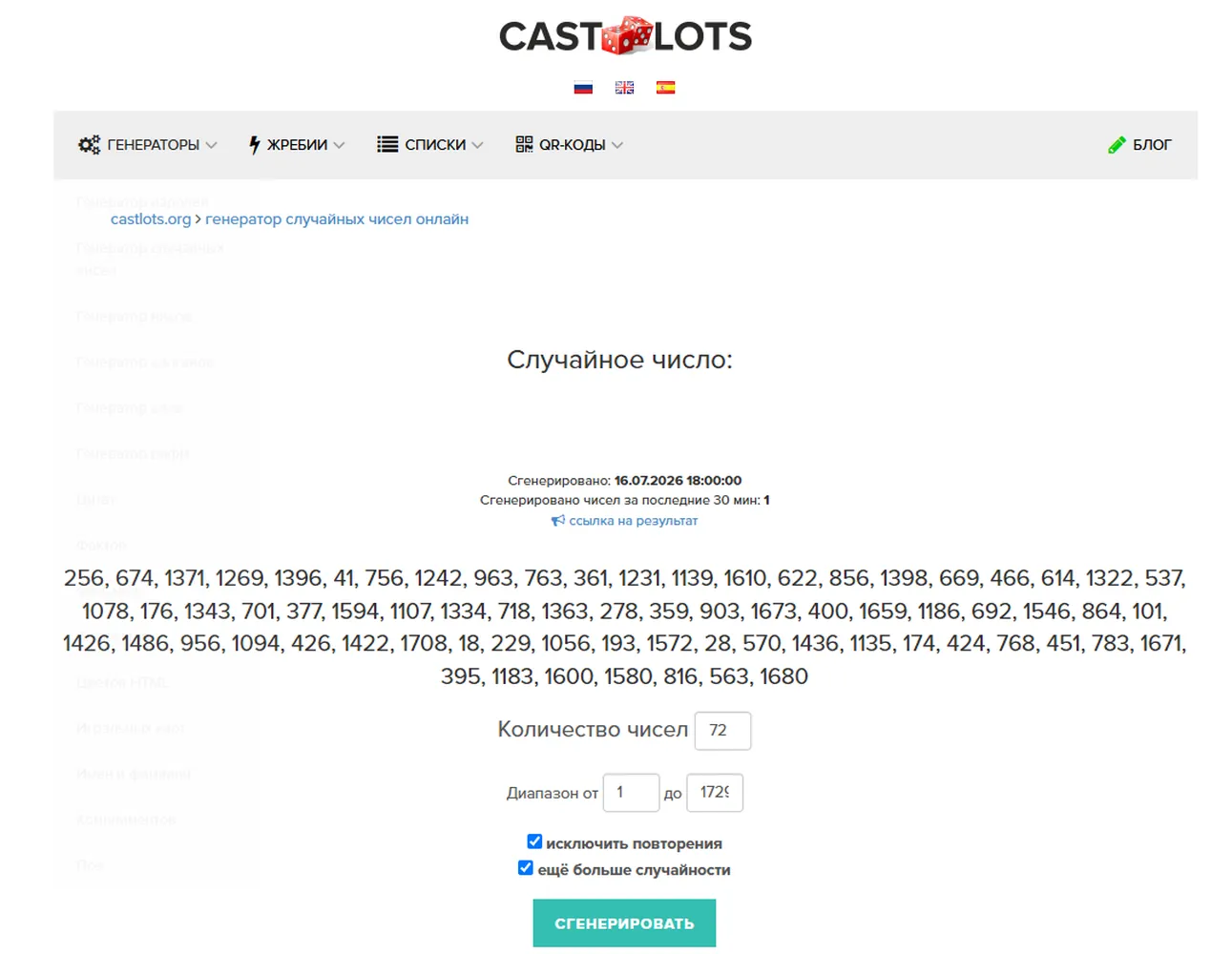1232x954 pixels.
Task: Click the gears icon beside ГЕНЕРАТОРЫ
Action: click(x=89, y=145)
